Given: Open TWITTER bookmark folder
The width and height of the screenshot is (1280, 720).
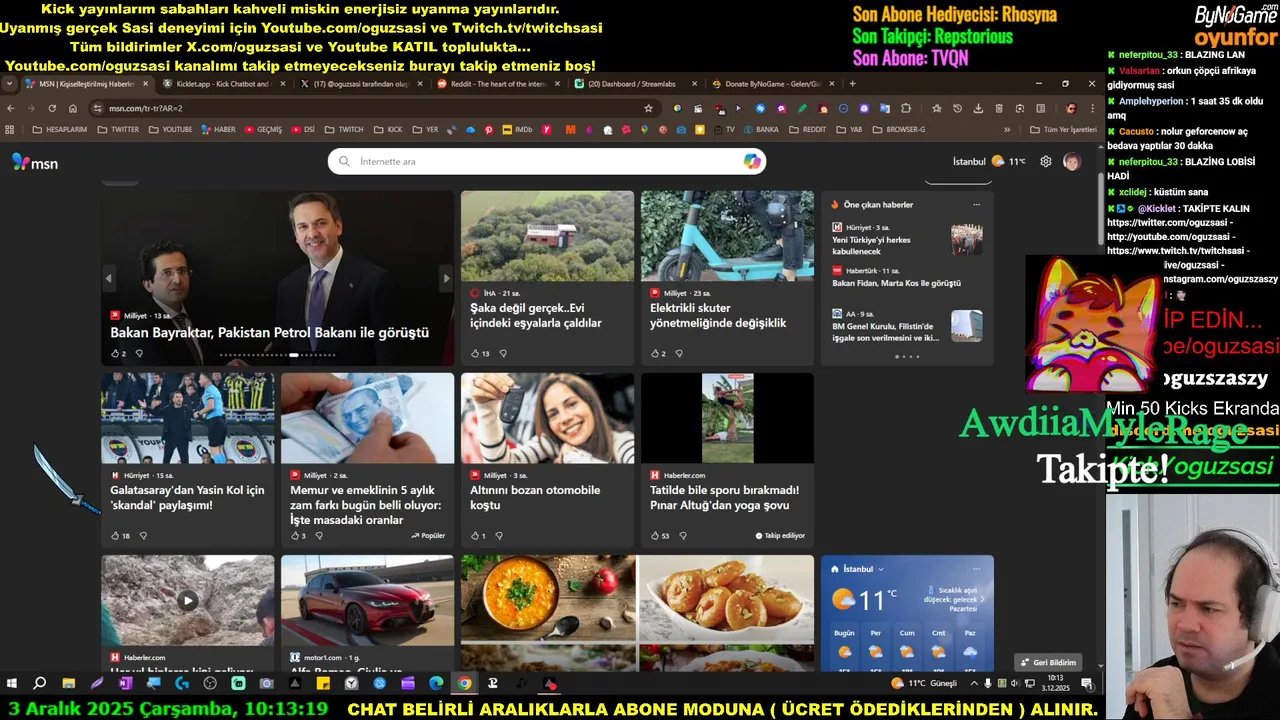Looking at the screenshot, I should tap(117, 129).
